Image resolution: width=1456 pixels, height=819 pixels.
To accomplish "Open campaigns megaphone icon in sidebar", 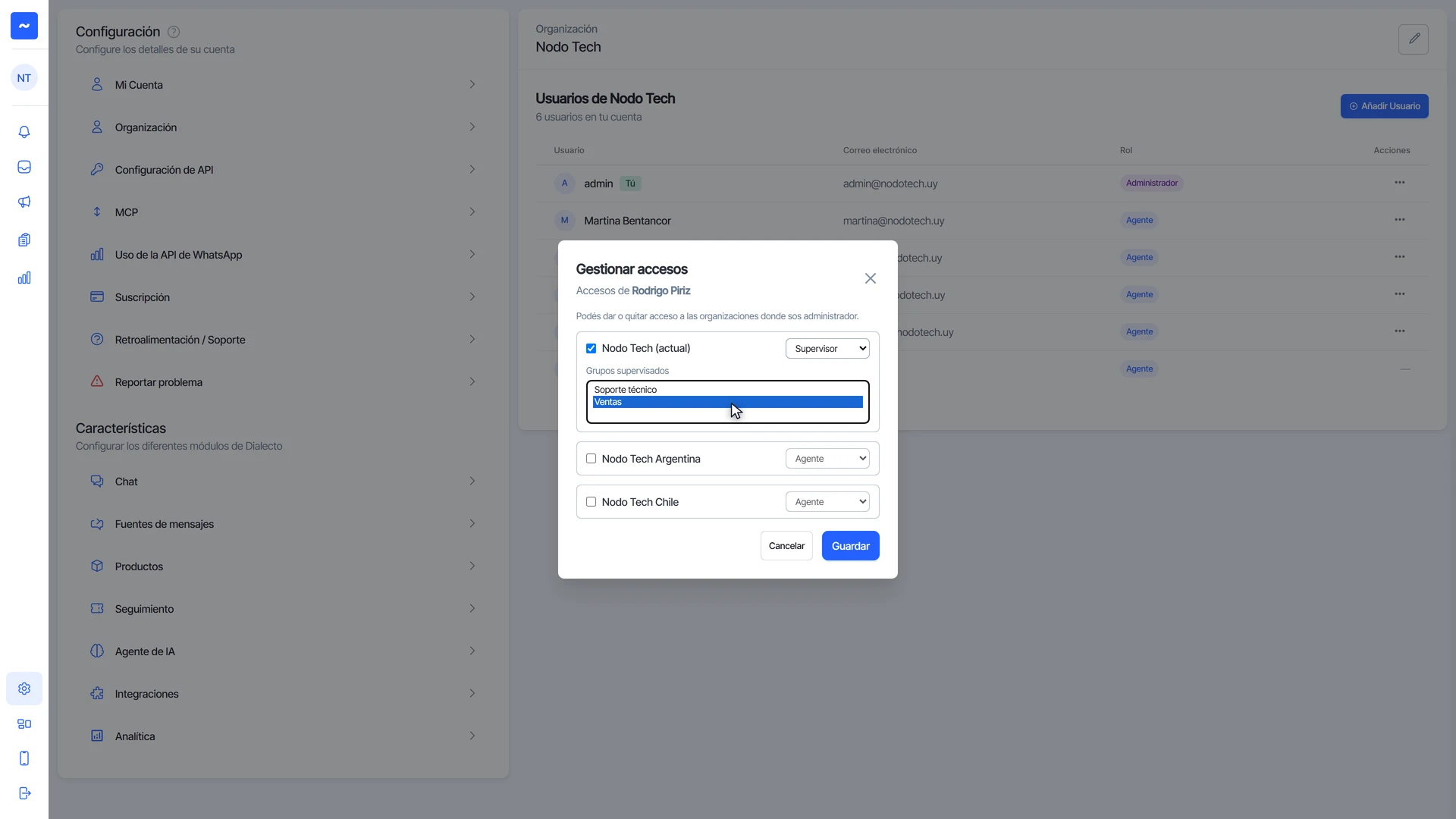I will (x=24, y=202).
